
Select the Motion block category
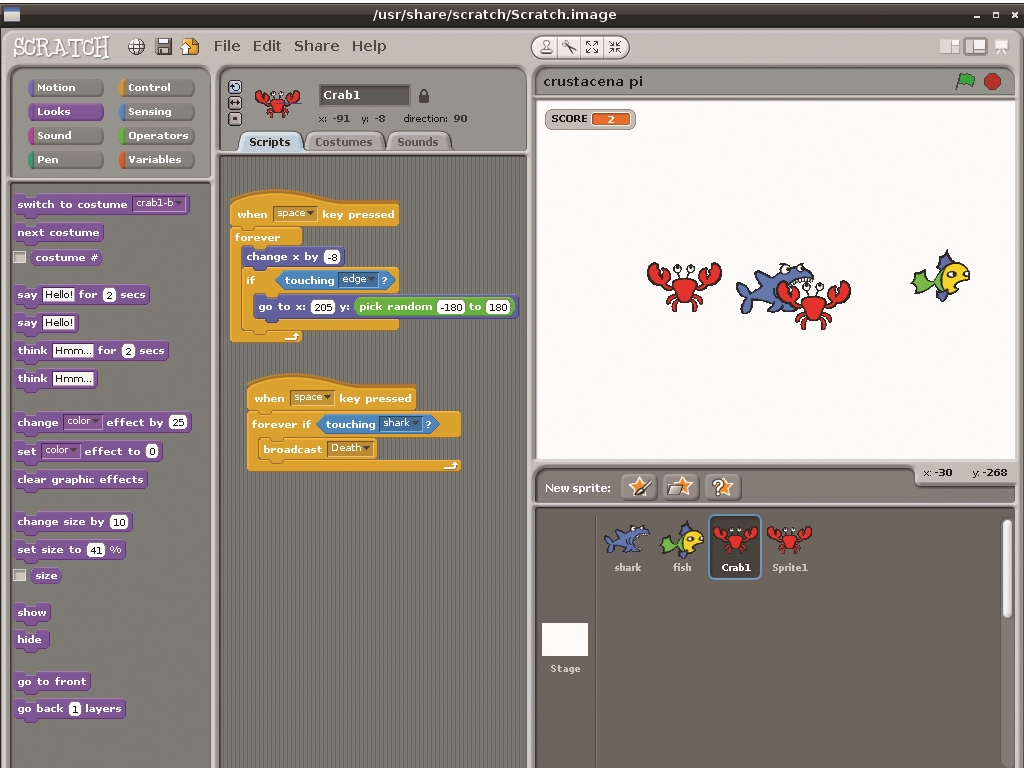point(65,88)
